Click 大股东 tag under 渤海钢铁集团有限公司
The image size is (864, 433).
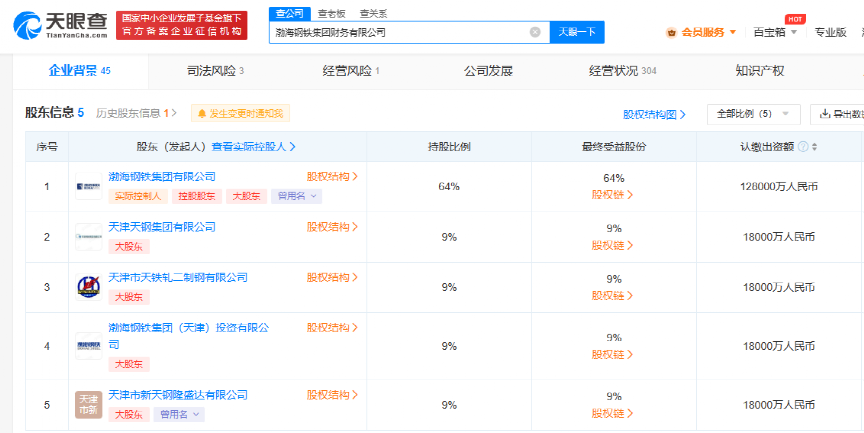pyautogui.click(x=246, y=196)
